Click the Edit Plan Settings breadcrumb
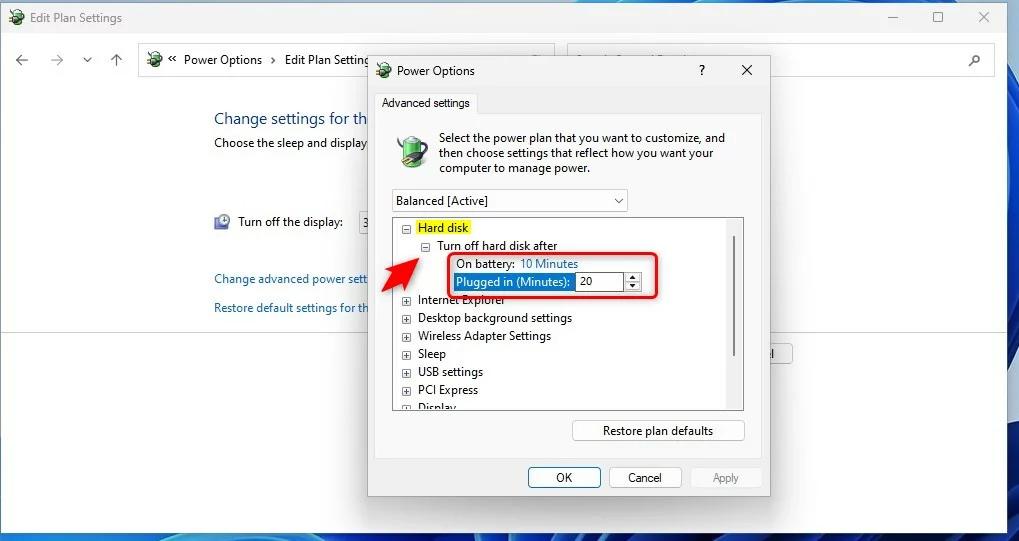This screenshot has height=541, width=1019. pos(326,60)
